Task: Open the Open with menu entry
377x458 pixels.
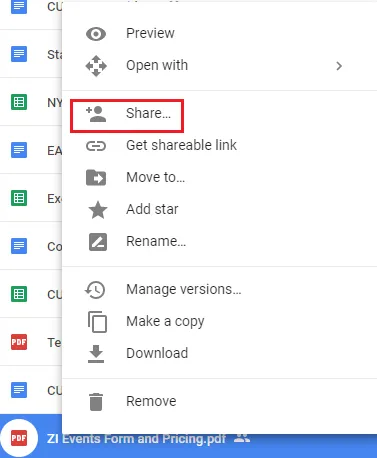Action: tap(220, 65)
